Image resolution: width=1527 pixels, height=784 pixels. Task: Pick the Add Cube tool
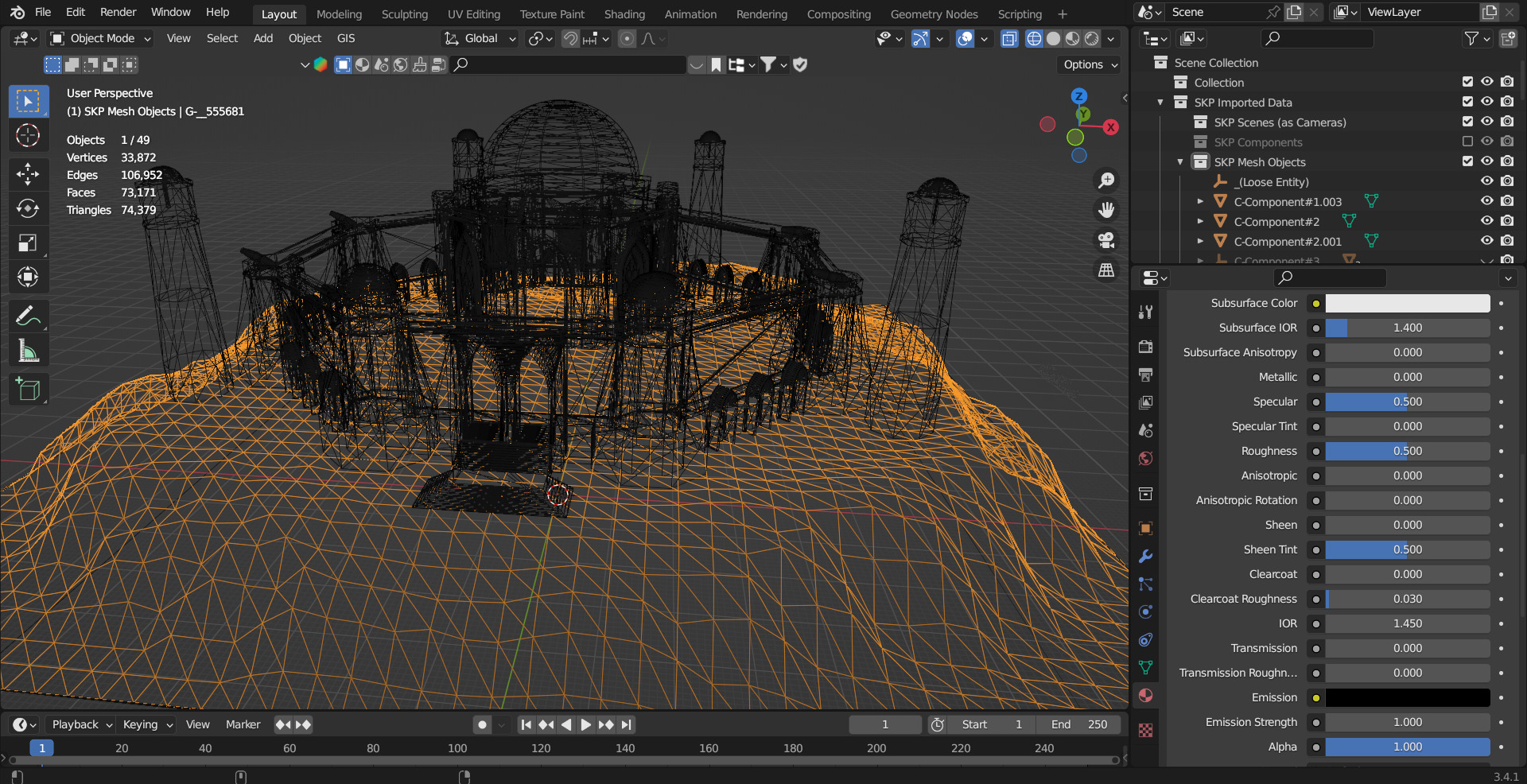[28, 390]
